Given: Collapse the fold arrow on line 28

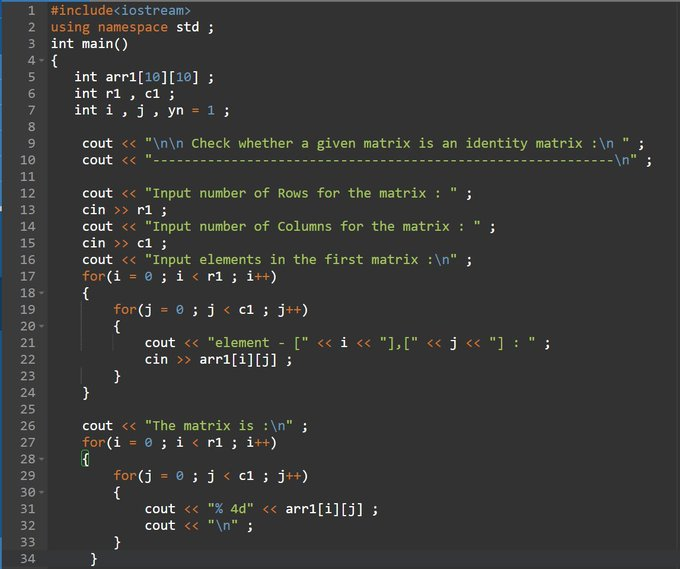Looking at the screenshot, I should pos(42,458).
